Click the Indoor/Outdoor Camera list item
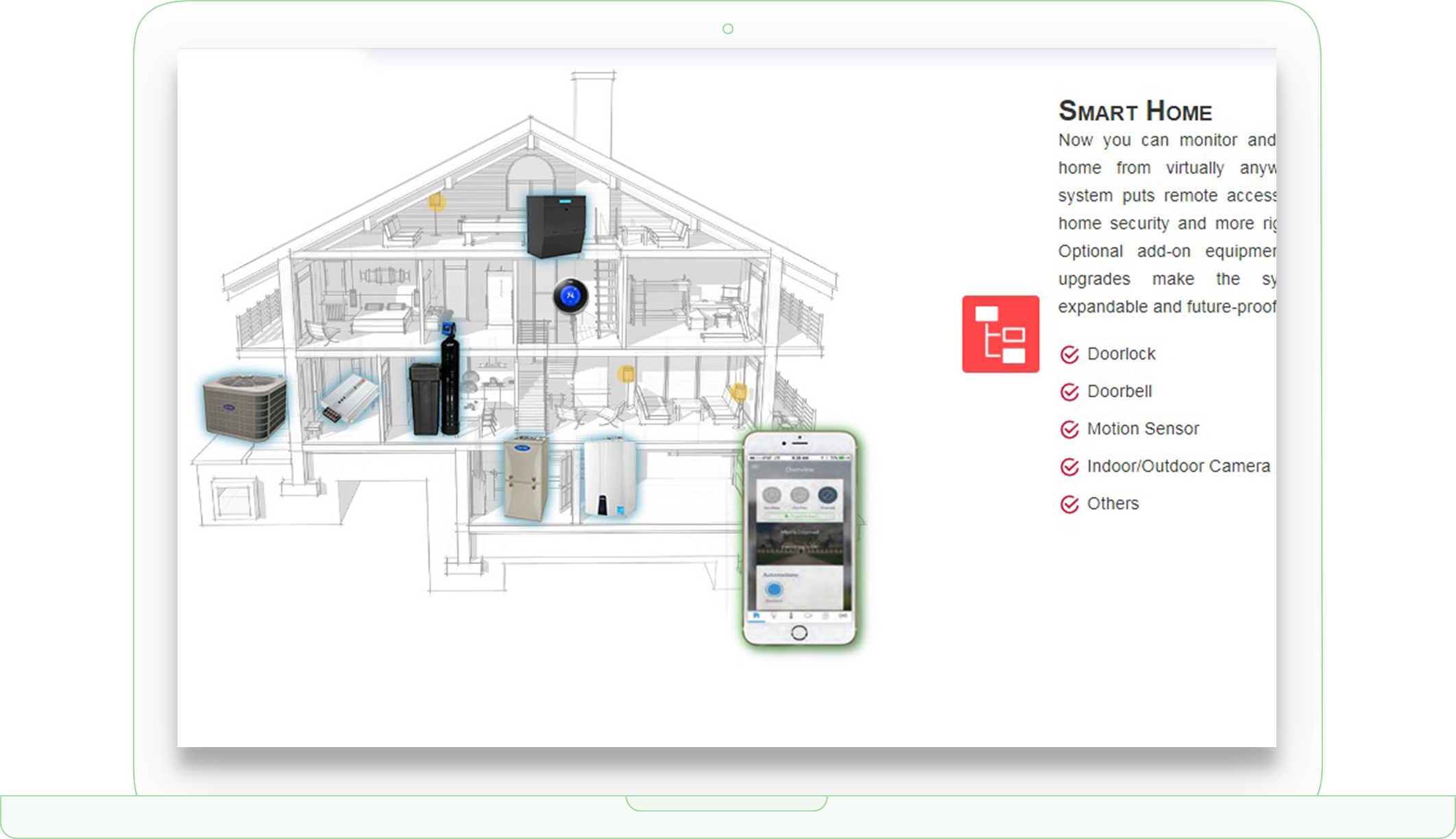Screen dimensions: 1456x839 (1179, 466)
